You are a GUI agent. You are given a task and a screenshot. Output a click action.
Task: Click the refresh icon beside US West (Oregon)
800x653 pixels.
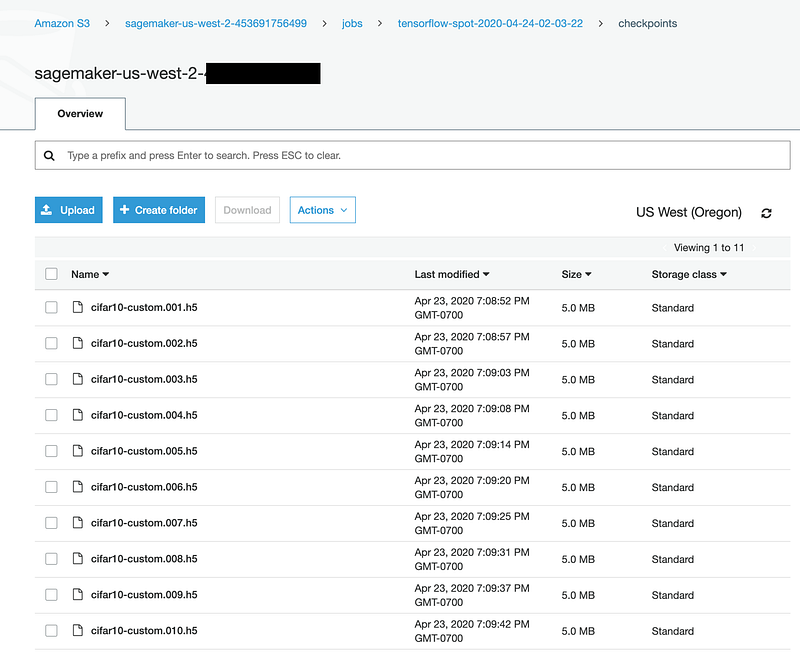tap(766, 213)
